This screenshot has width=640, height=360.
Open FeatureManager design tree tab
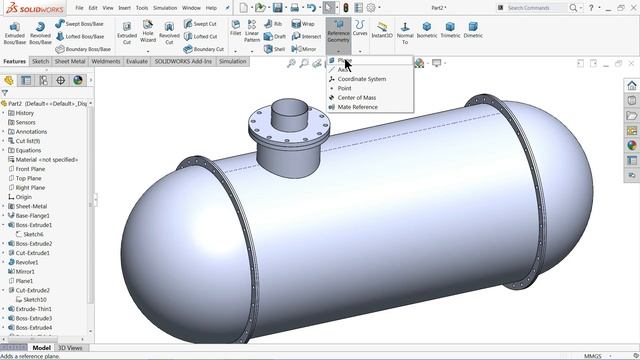click(9, 80)
